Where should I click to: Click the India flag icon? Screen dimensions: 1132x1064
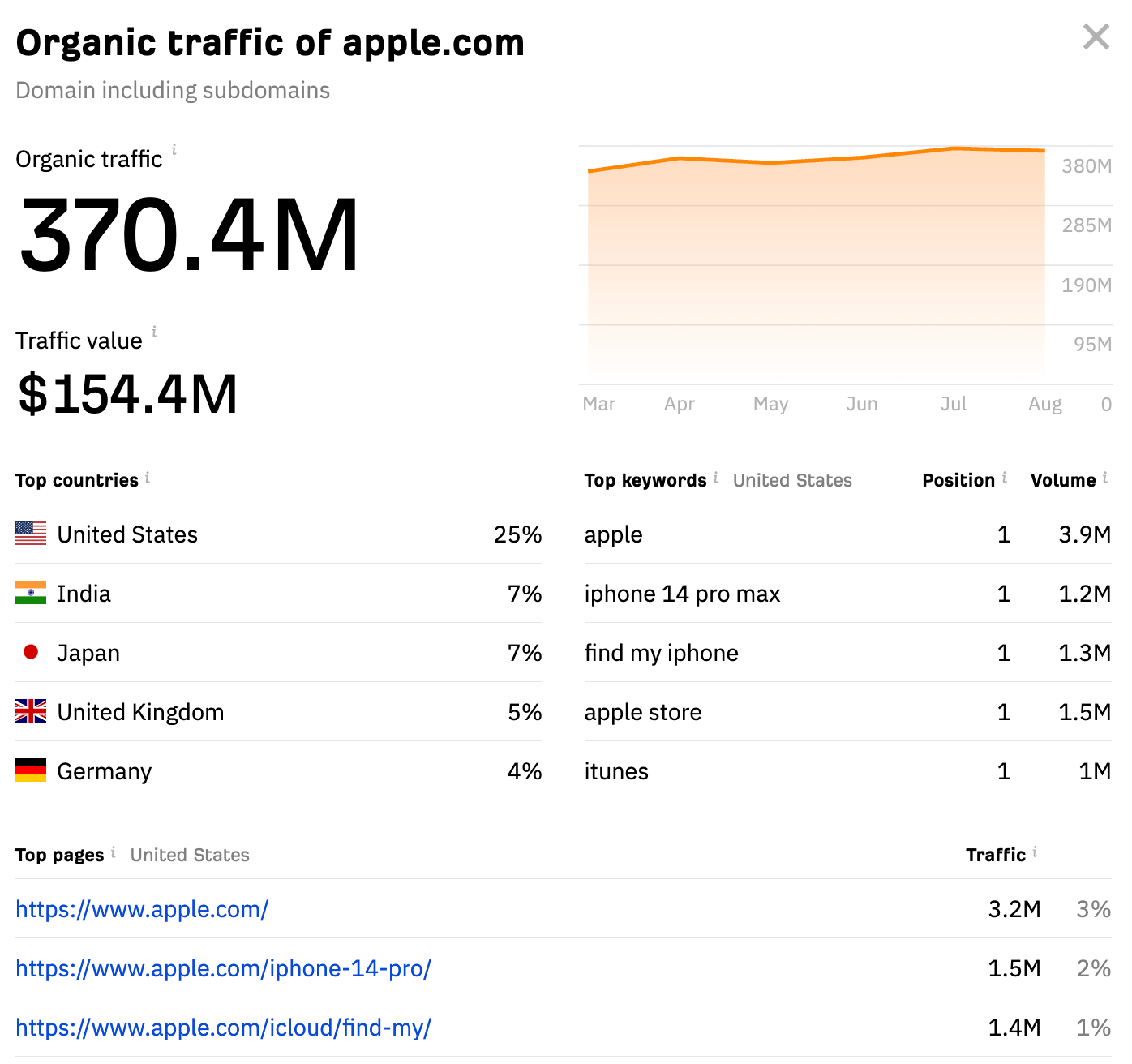tap(29, 593)
